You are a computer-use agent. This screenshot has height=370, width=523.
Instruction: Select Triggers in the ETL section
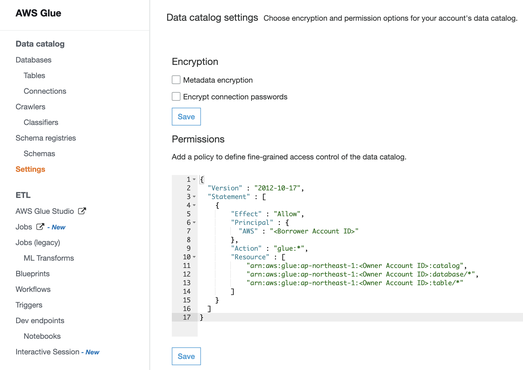29,305
